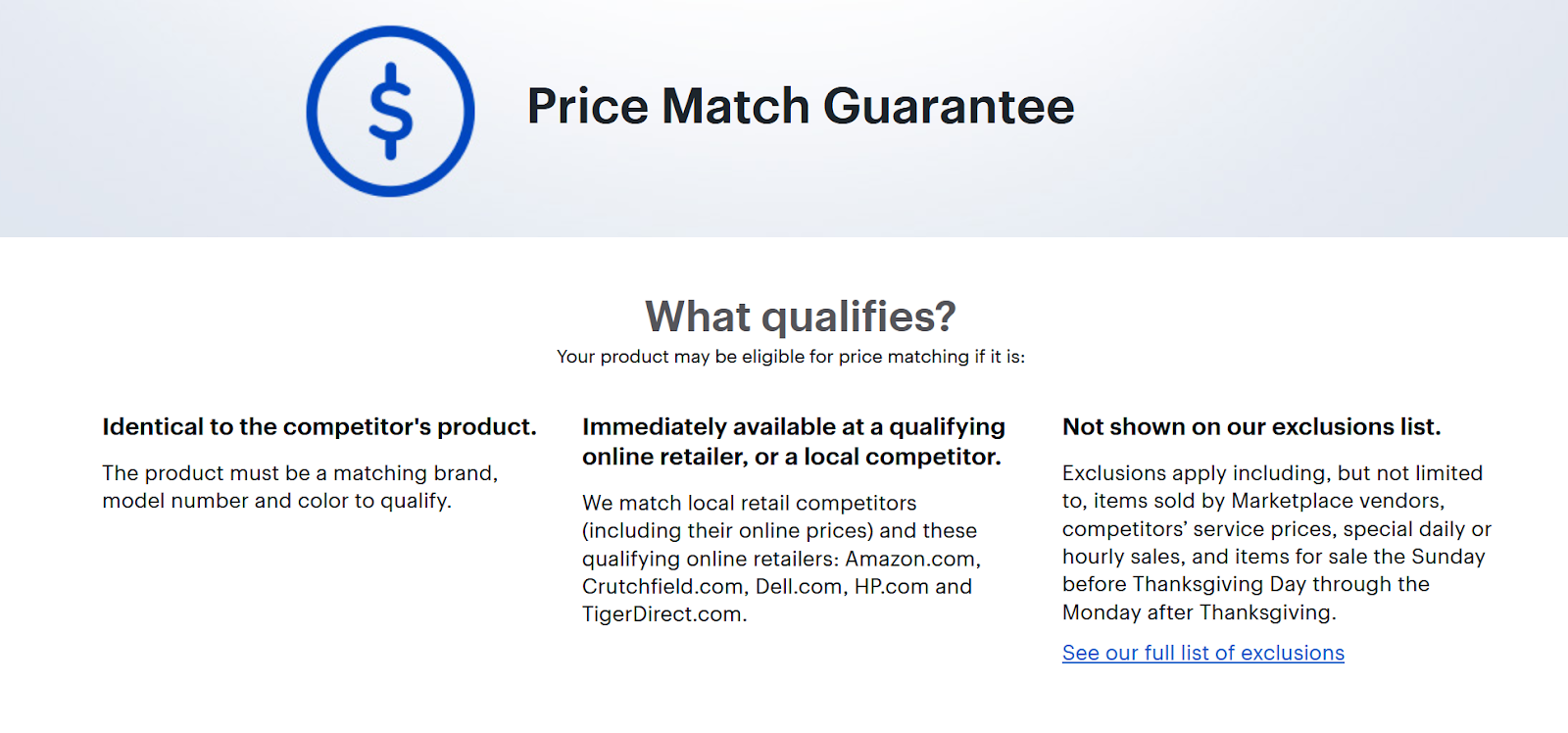Click Not shown on our exclusions list heading
The image size is (1568, 733).
[1251, 427]
